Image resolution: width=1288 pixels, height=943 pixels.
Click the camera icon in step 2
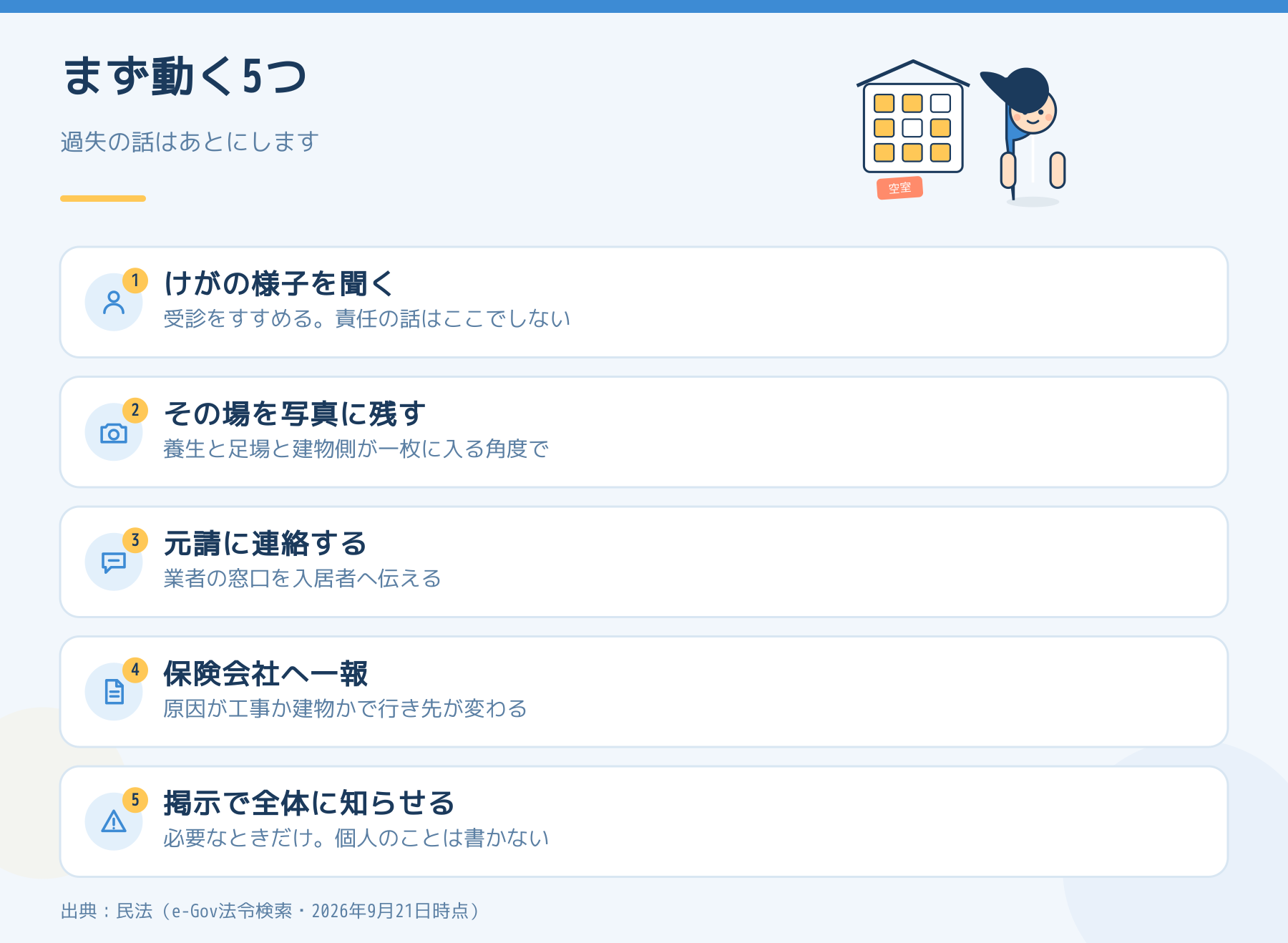114,433
